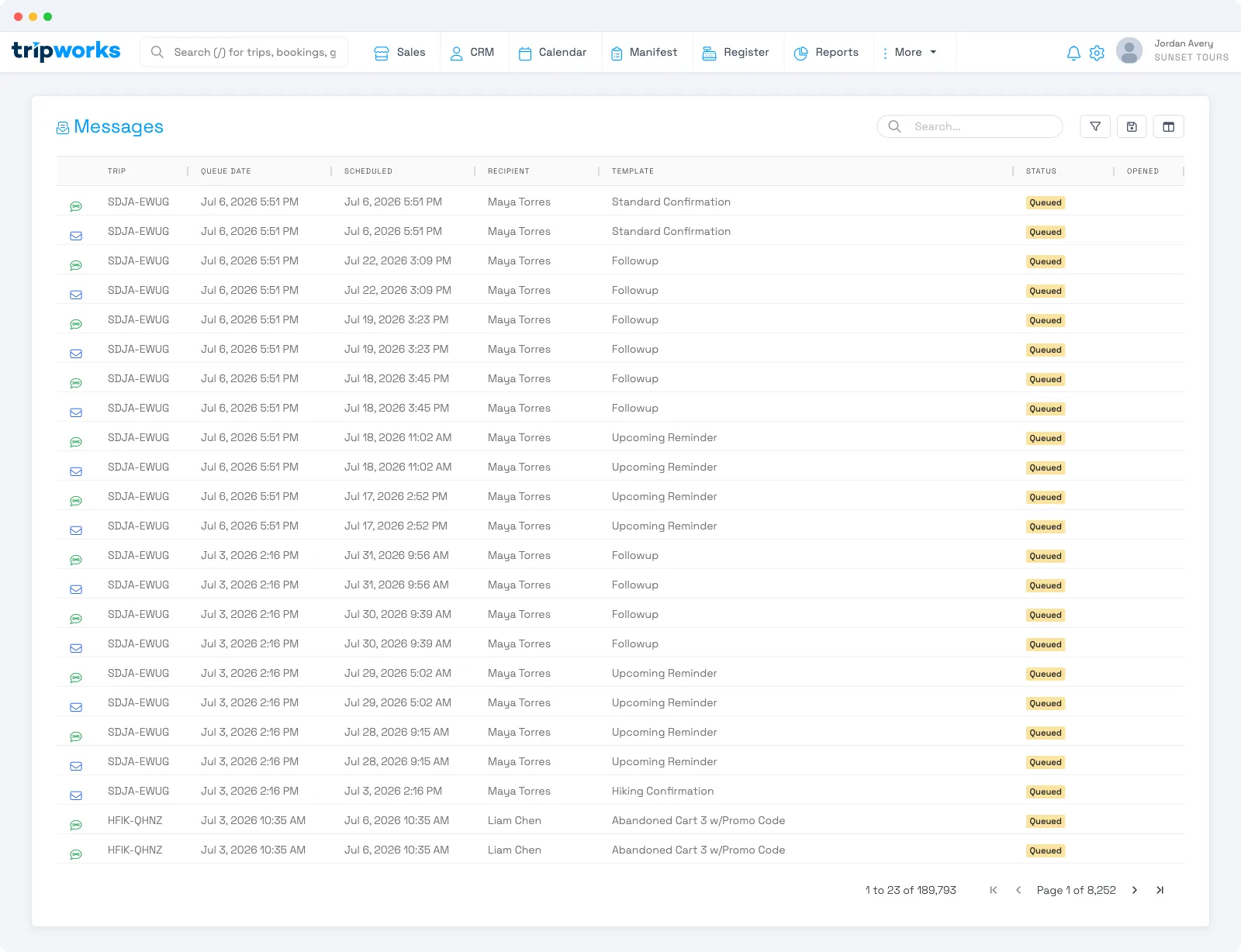1241x952 pixels.
Task: Click Liam Chen in the second-to-last row
Action: [514, 820]
